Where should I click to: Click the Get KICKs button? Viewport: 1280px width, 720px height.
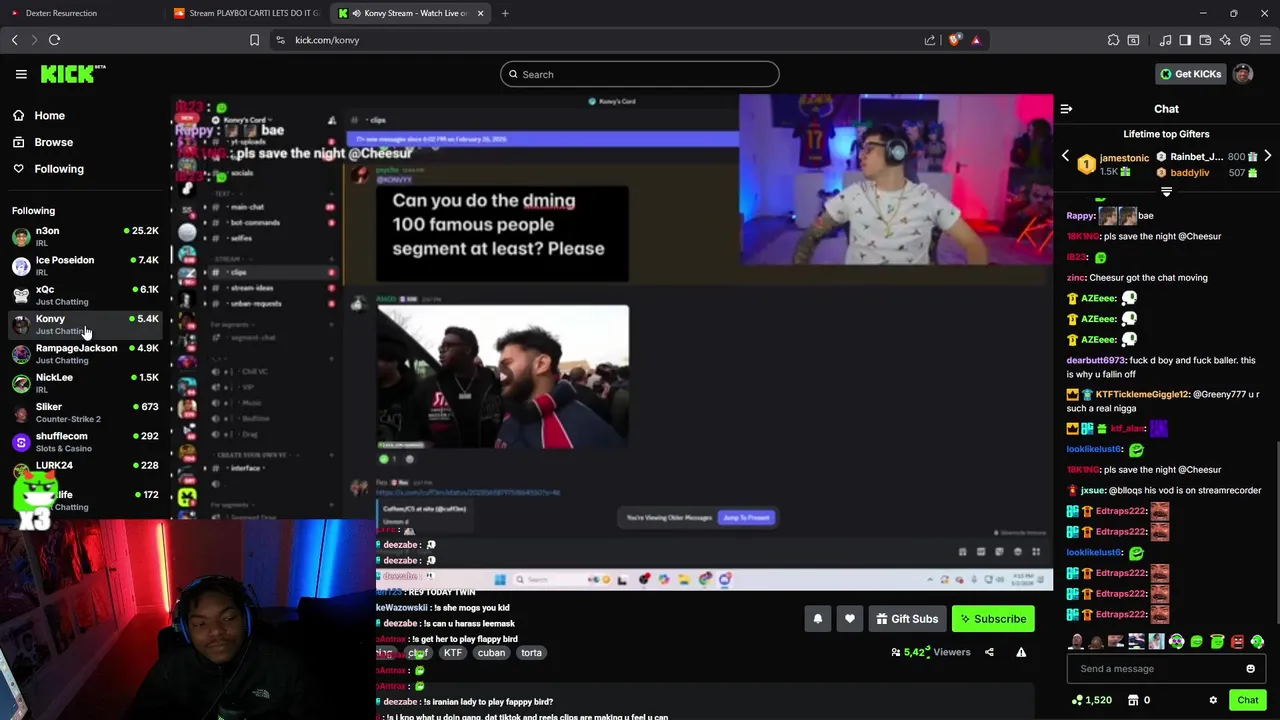(x=1190, y=74)
